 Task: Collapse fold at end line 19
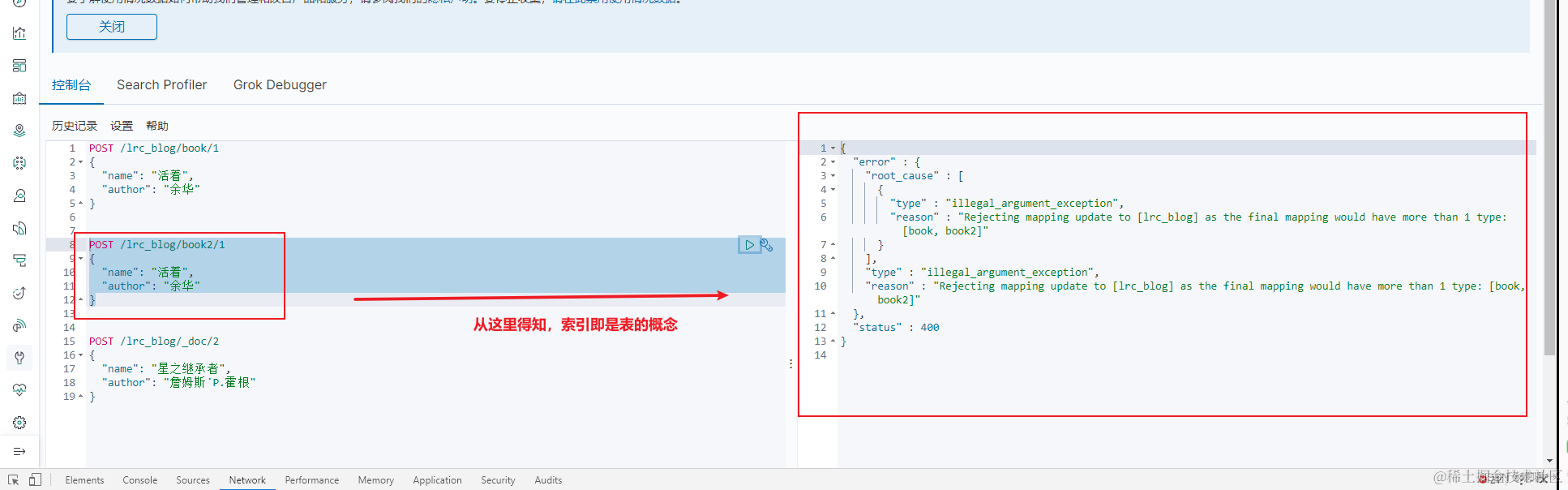[x=80, y=397]
